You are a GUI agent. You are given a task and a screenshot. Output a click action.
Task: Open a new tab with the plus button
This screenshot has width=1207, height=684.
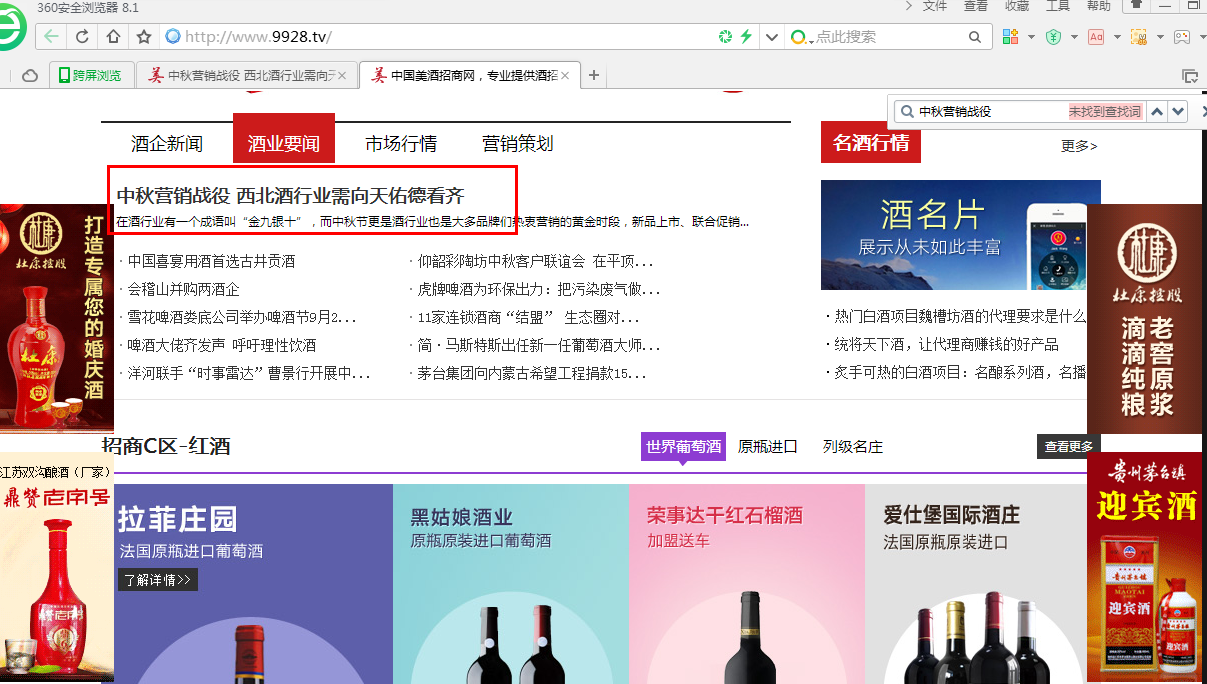pyautogui.click(x=594, y=75)
